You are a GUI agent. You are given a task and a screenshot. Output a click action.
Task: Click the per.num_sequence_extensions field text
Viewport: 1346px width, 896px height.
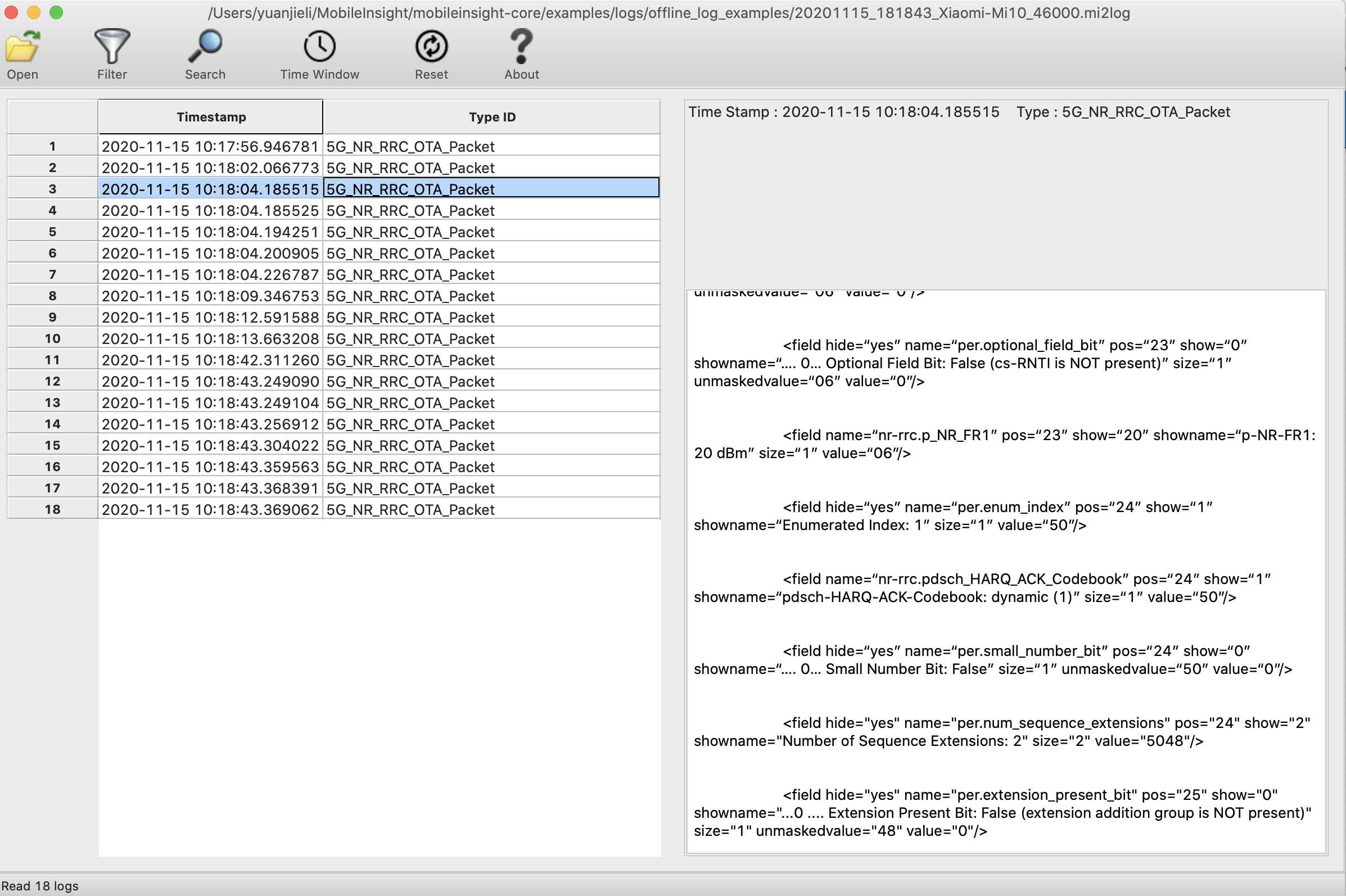[x=1002, y=731]
